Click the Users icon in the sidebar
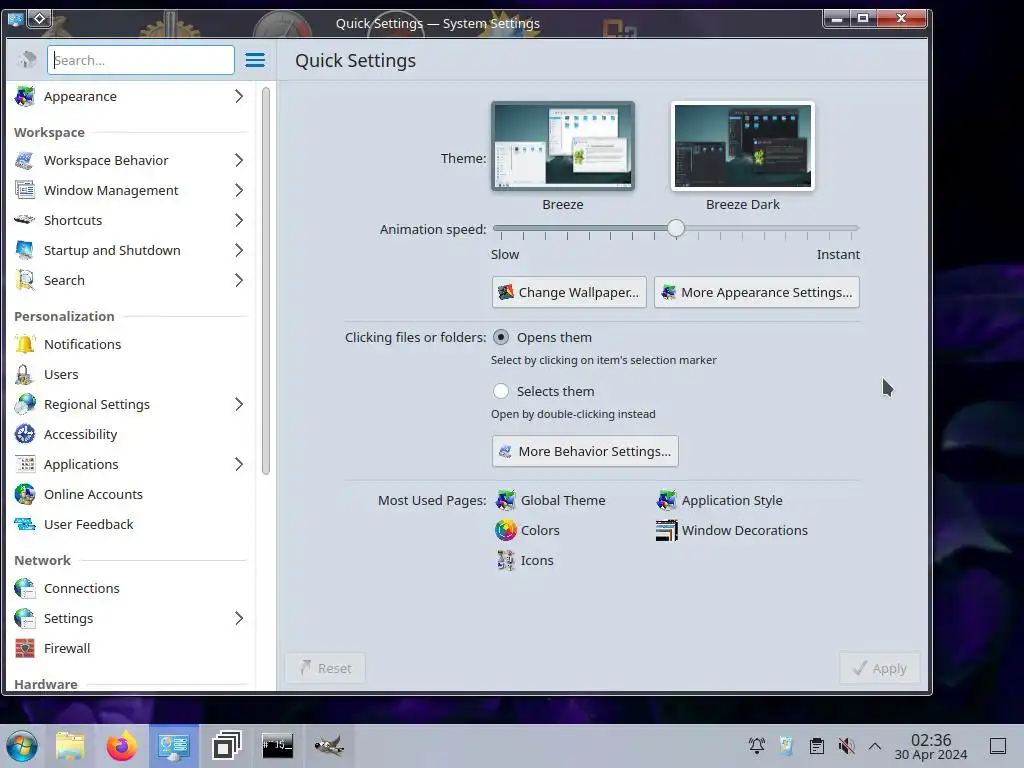 pyautogui.click(x=25, y=374)
